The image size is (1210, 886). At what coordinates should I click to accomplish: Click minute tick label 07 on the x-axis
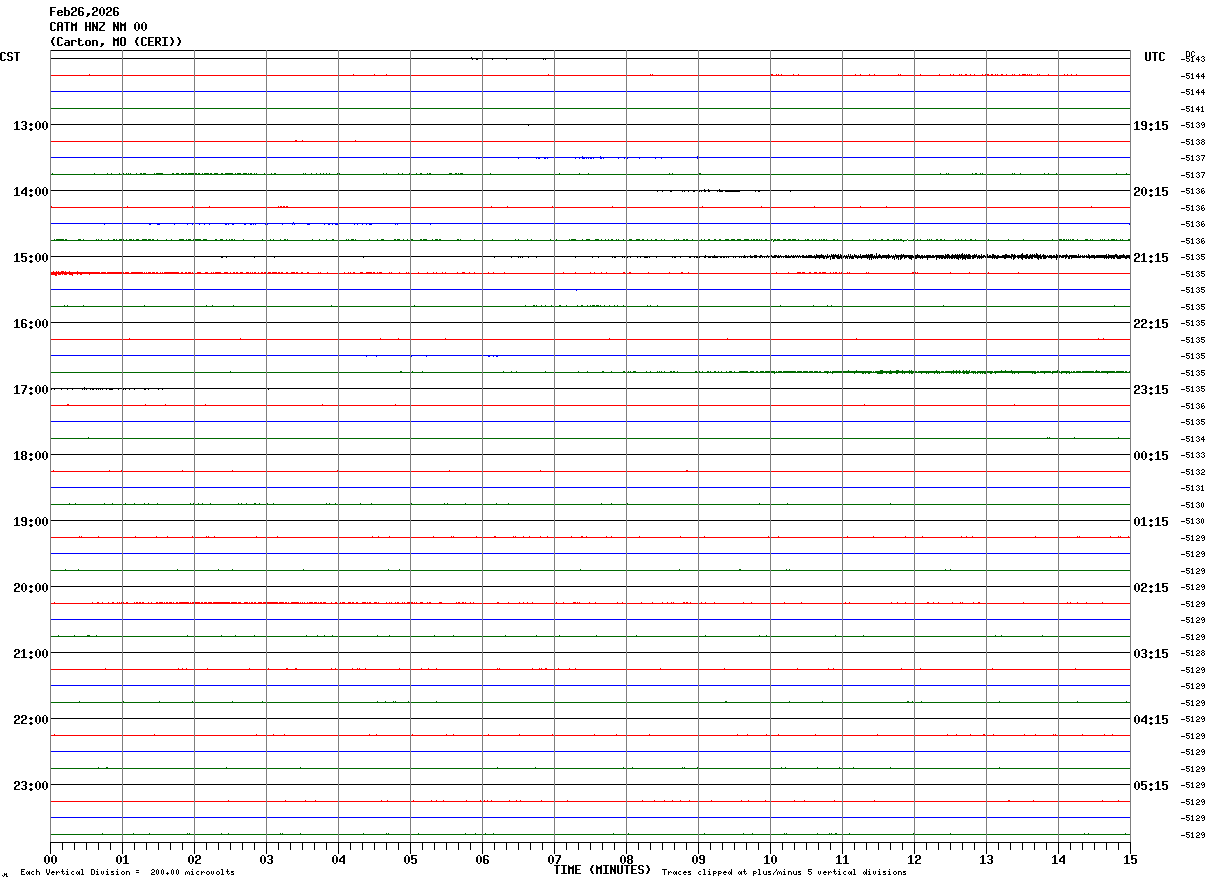click(554, 859)
